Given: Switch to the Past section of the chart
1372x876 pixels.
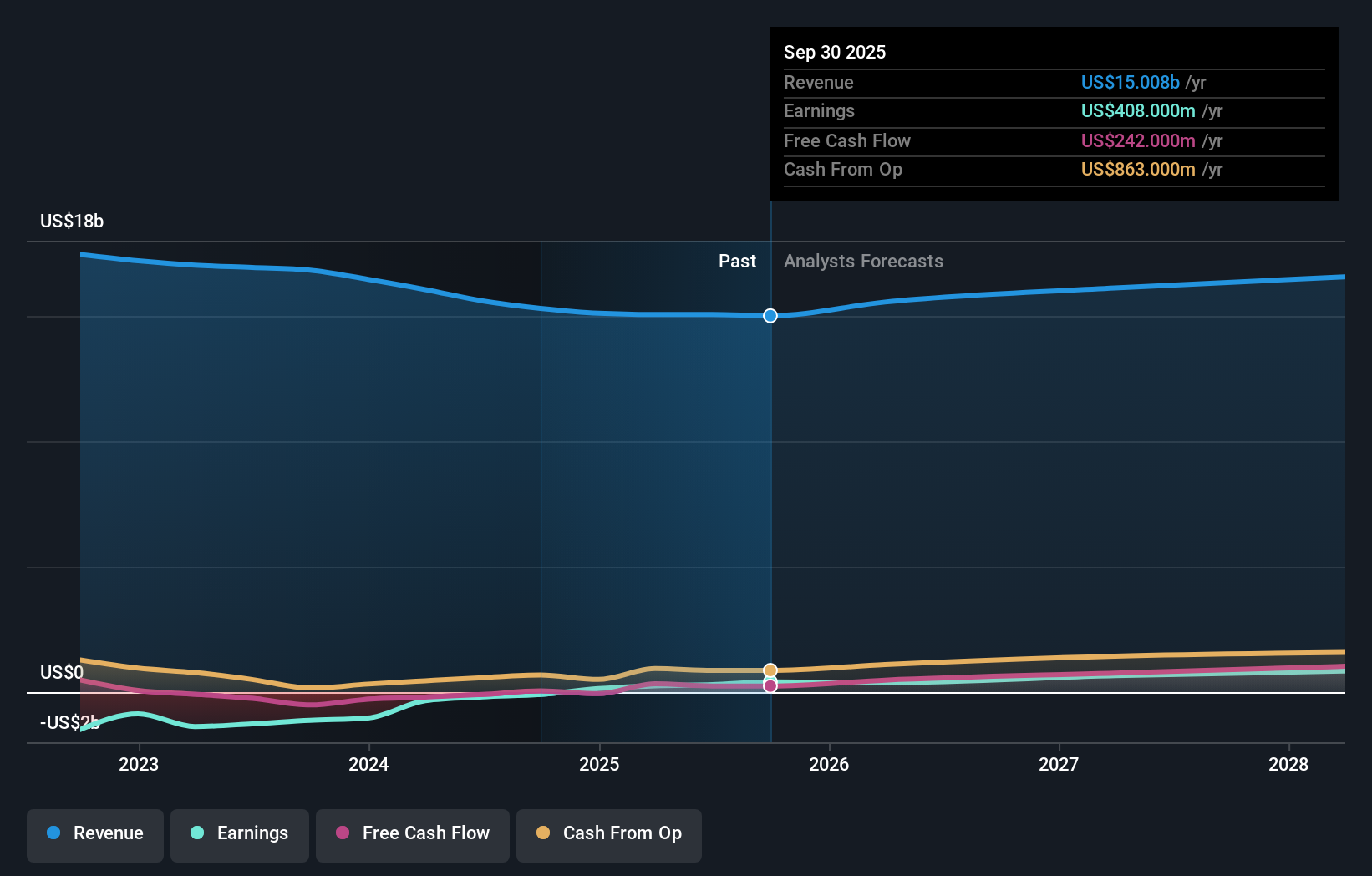Looking at the screenshot, I should (737, 261).
